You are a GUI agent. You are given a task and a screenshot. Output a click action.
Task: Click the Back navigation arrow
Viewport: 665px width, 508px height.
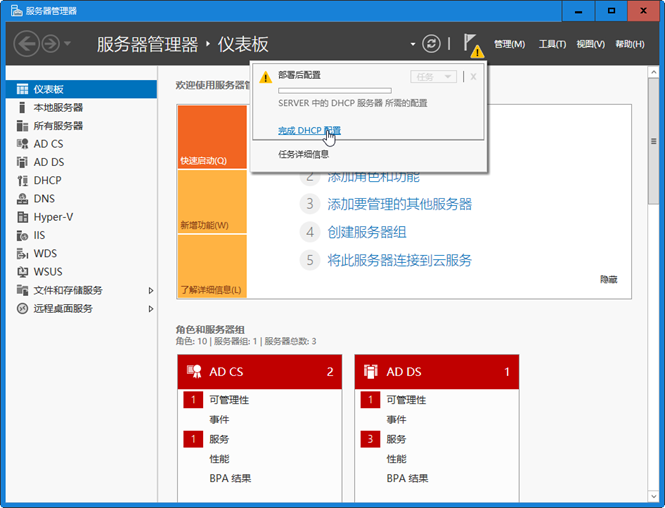click(26, 44)
